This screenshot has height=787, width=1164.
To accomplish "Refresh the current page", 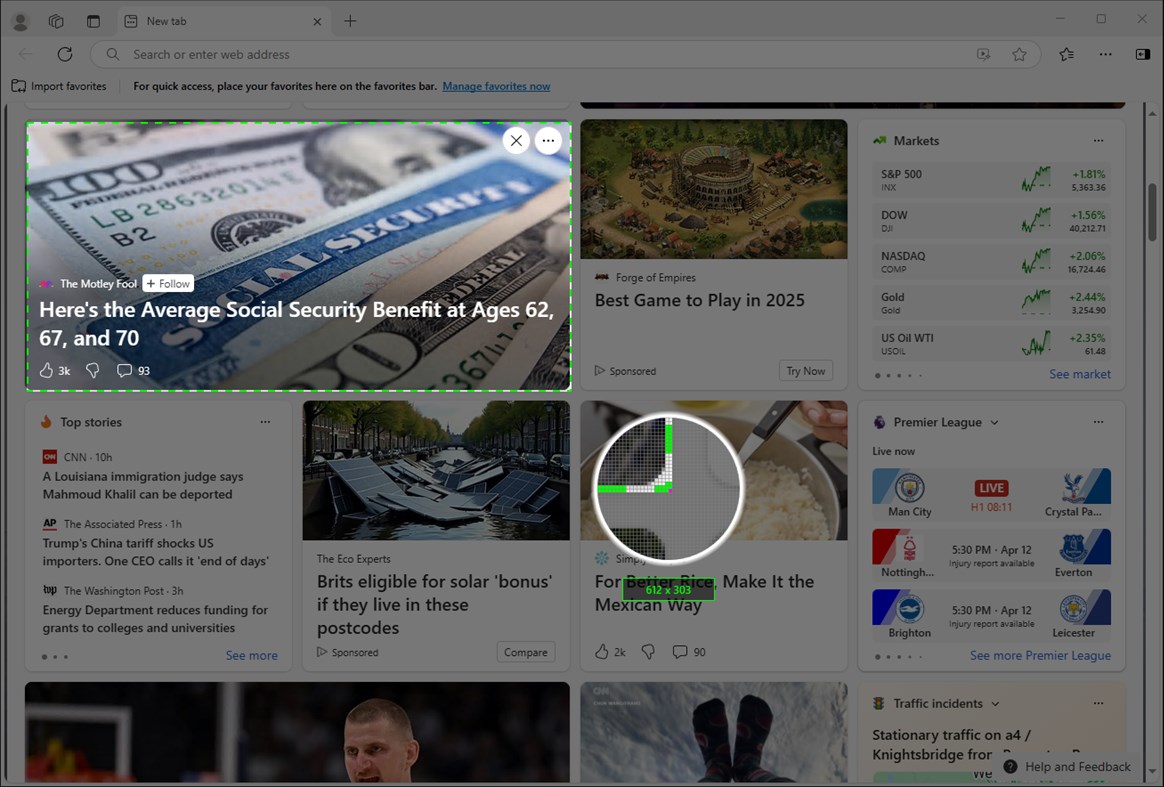I will point(64,54).
